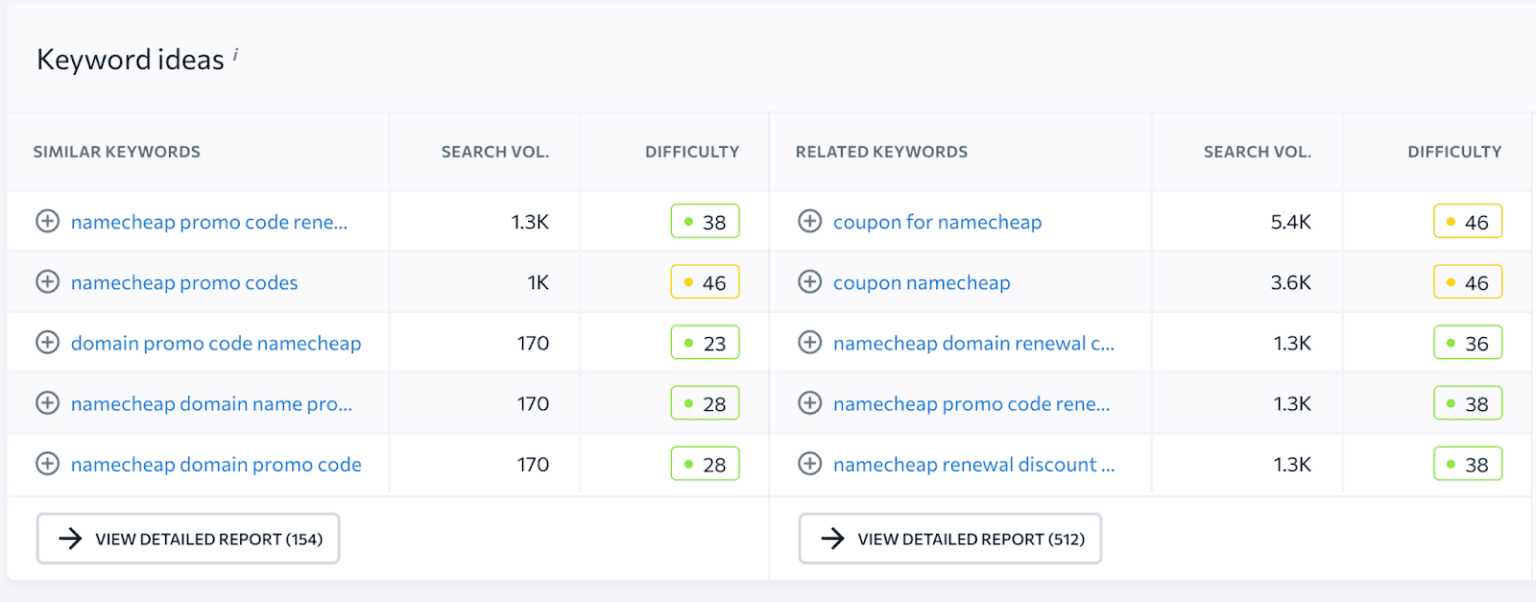Viewport: 1536px width, 602px height.
Task: Click 170 volume in "domain promo code namecheap" row
Action: pyautogui.click(x=533, y=343)
